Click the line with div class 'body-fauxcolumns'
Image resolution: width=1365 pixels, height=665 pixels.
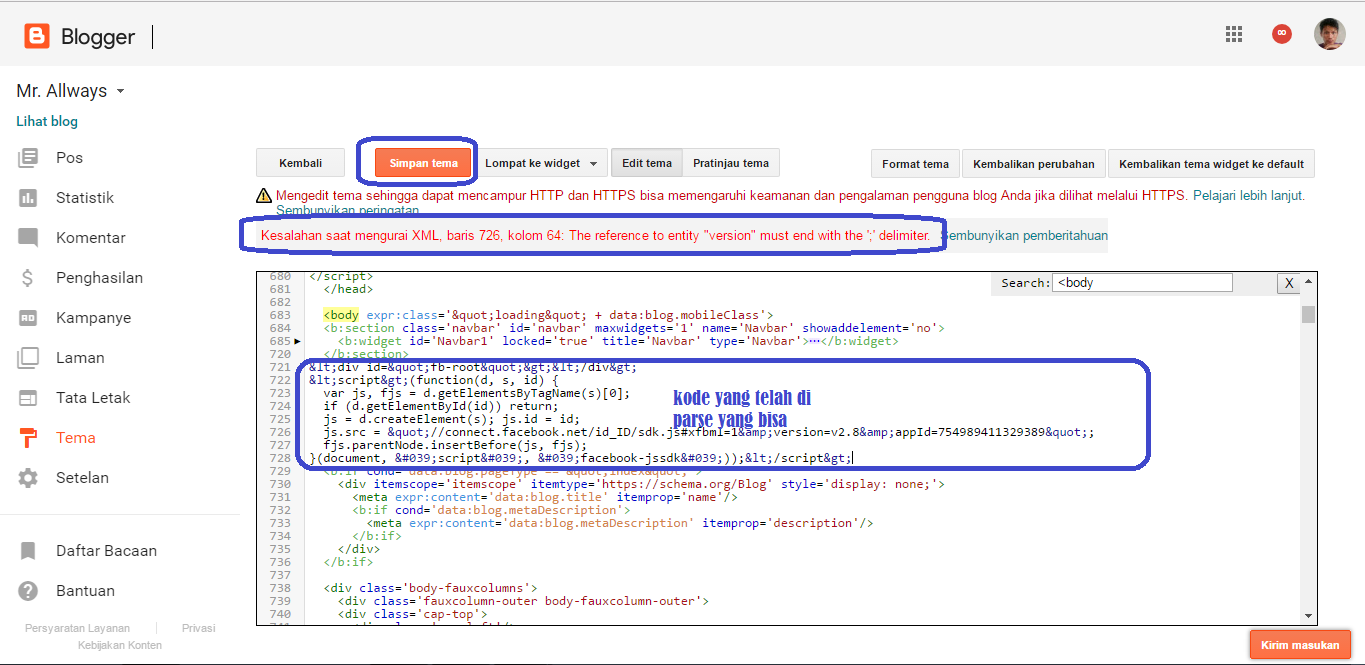coord(431,588)
